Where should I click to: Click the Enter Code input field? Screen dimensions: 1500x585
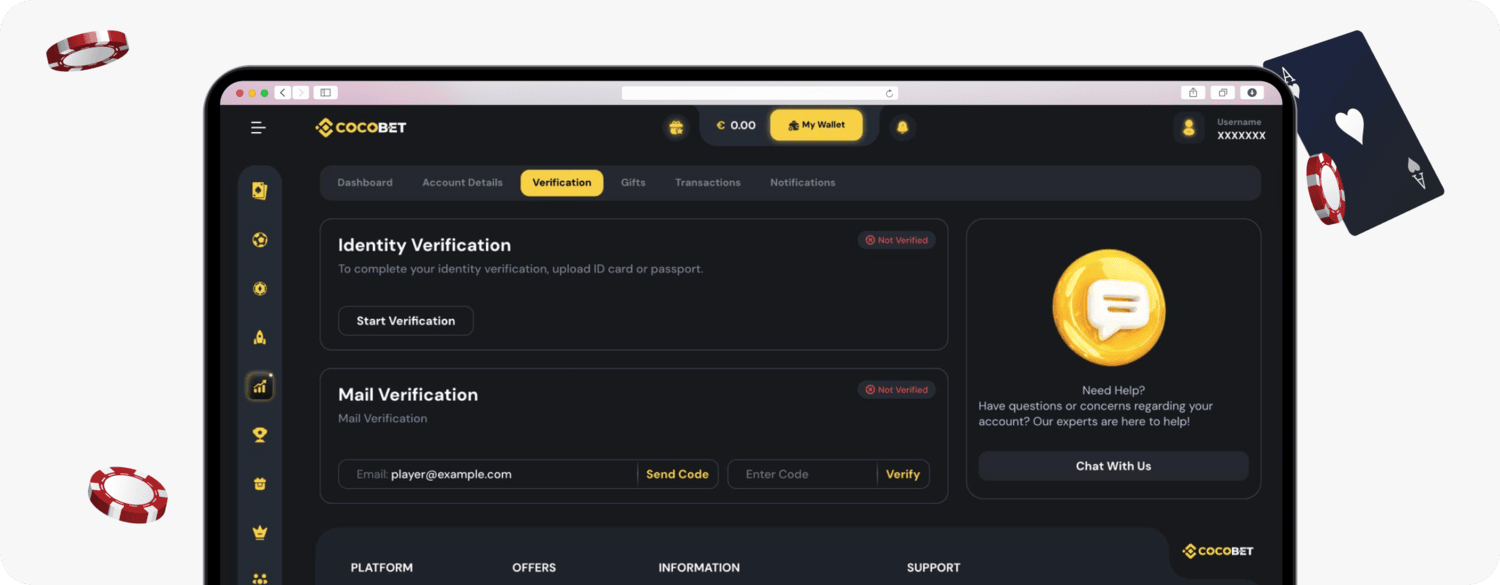coord(803,474)
